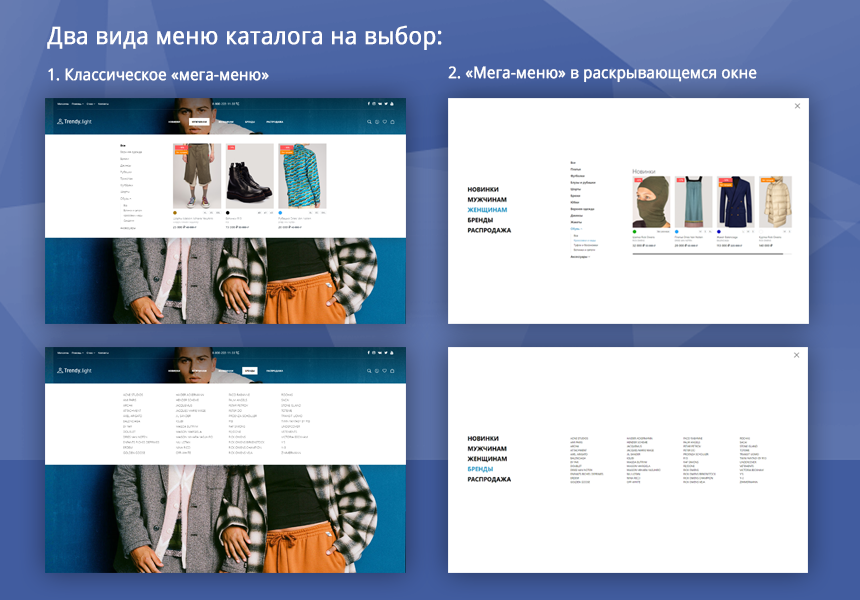The height and width of the screenshot is (600, 860).
Task: Click the Trendy.light logo
Action: tap(74, 121)
